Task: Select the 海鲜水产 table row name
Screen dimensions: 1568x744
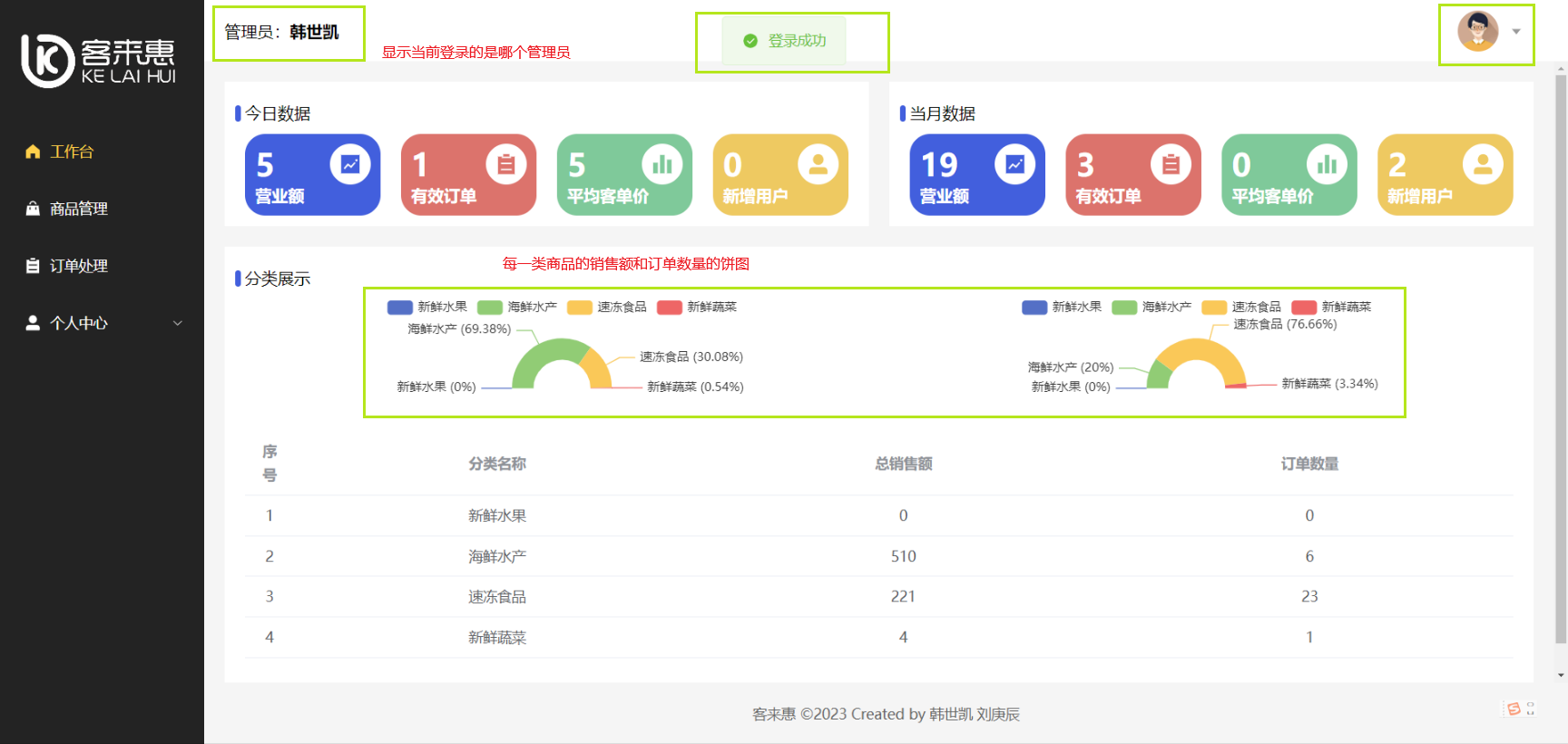Action: (497, 556)
